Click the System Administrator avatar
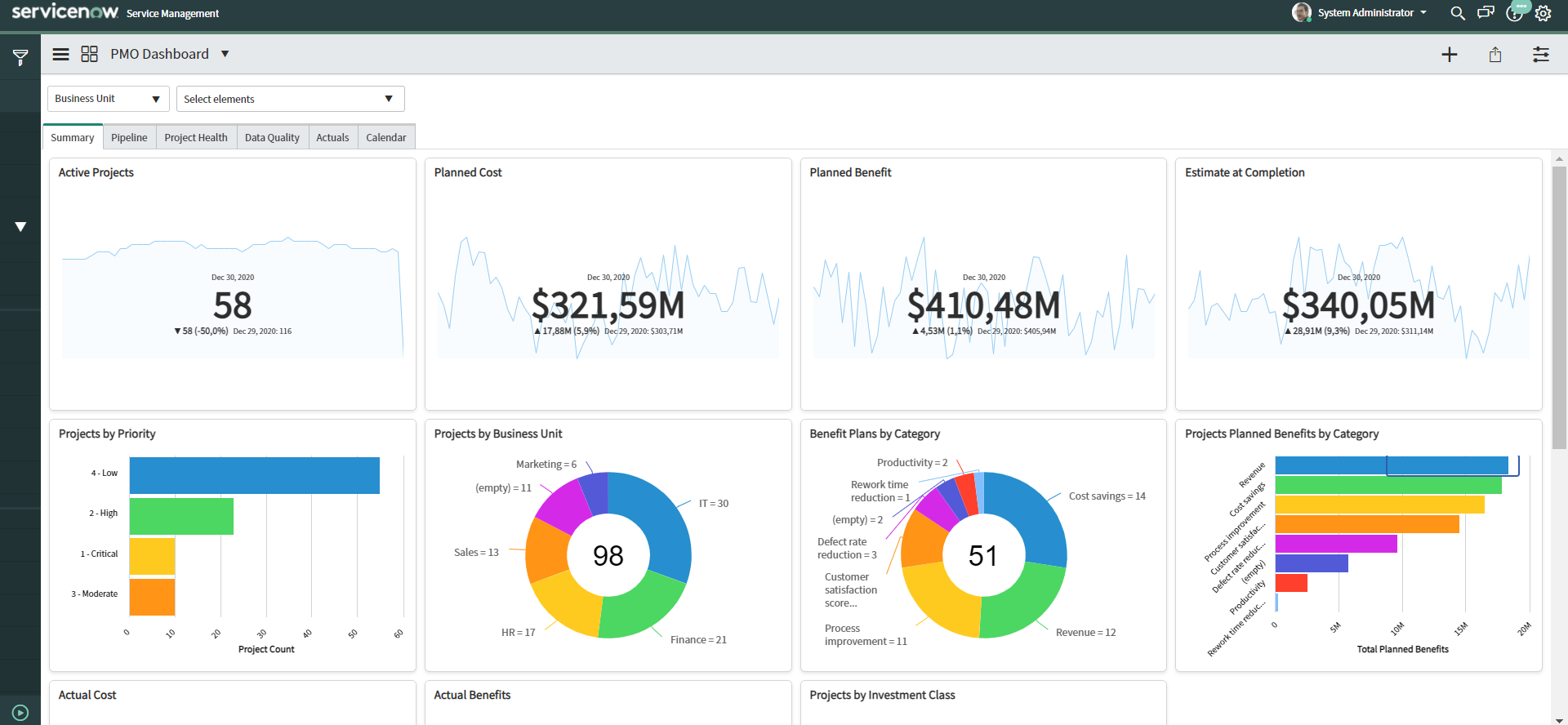 point(1302,12)
